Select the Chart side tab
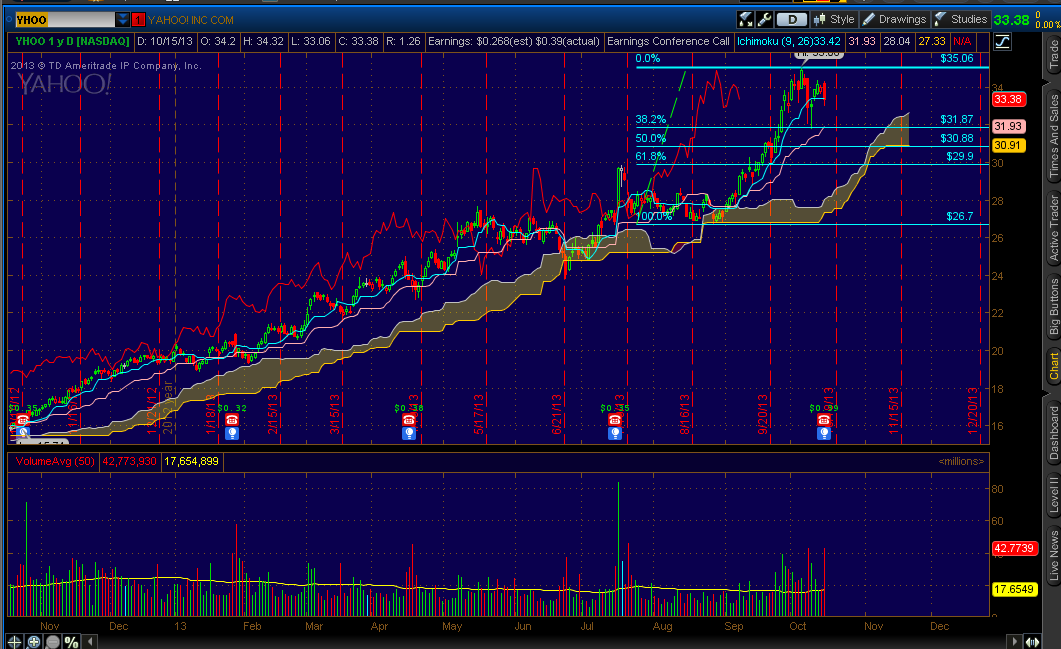This screenshot has height=649, width=1061. point(1053,366)
